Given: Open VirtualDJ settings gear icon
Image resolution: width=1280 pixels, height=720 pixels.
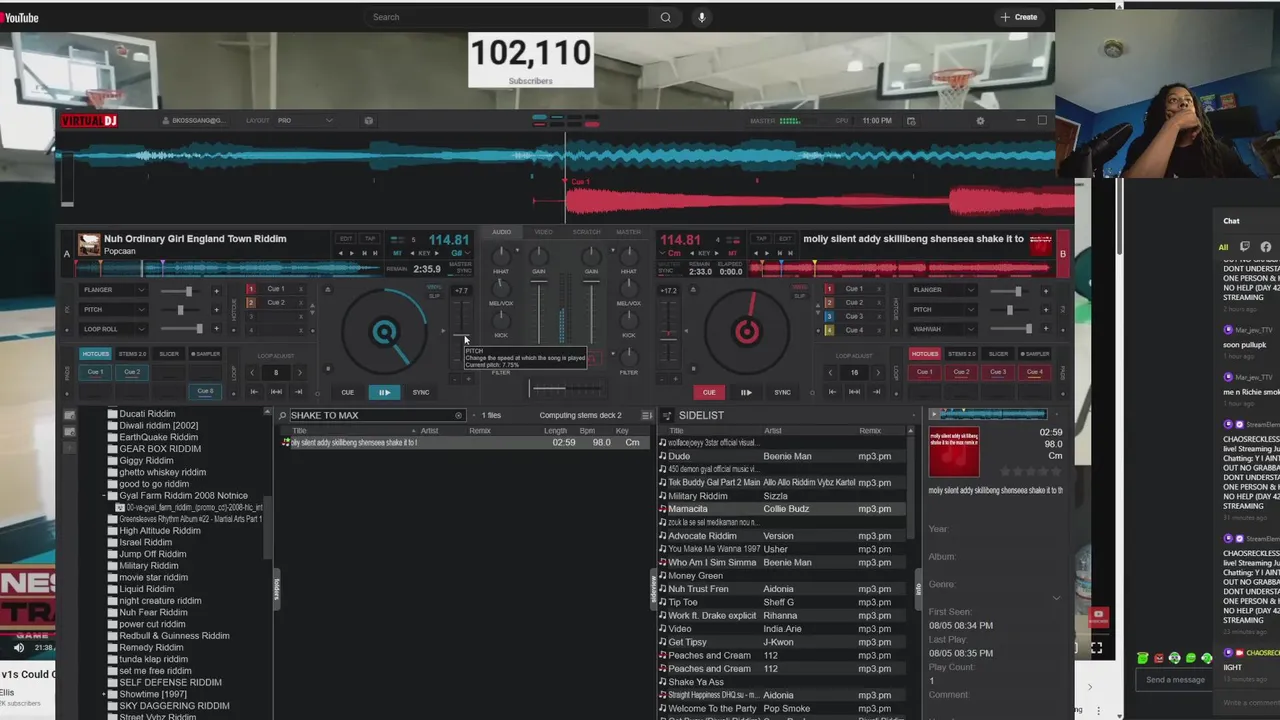Looking at the screenshot, I should [980, 121].
